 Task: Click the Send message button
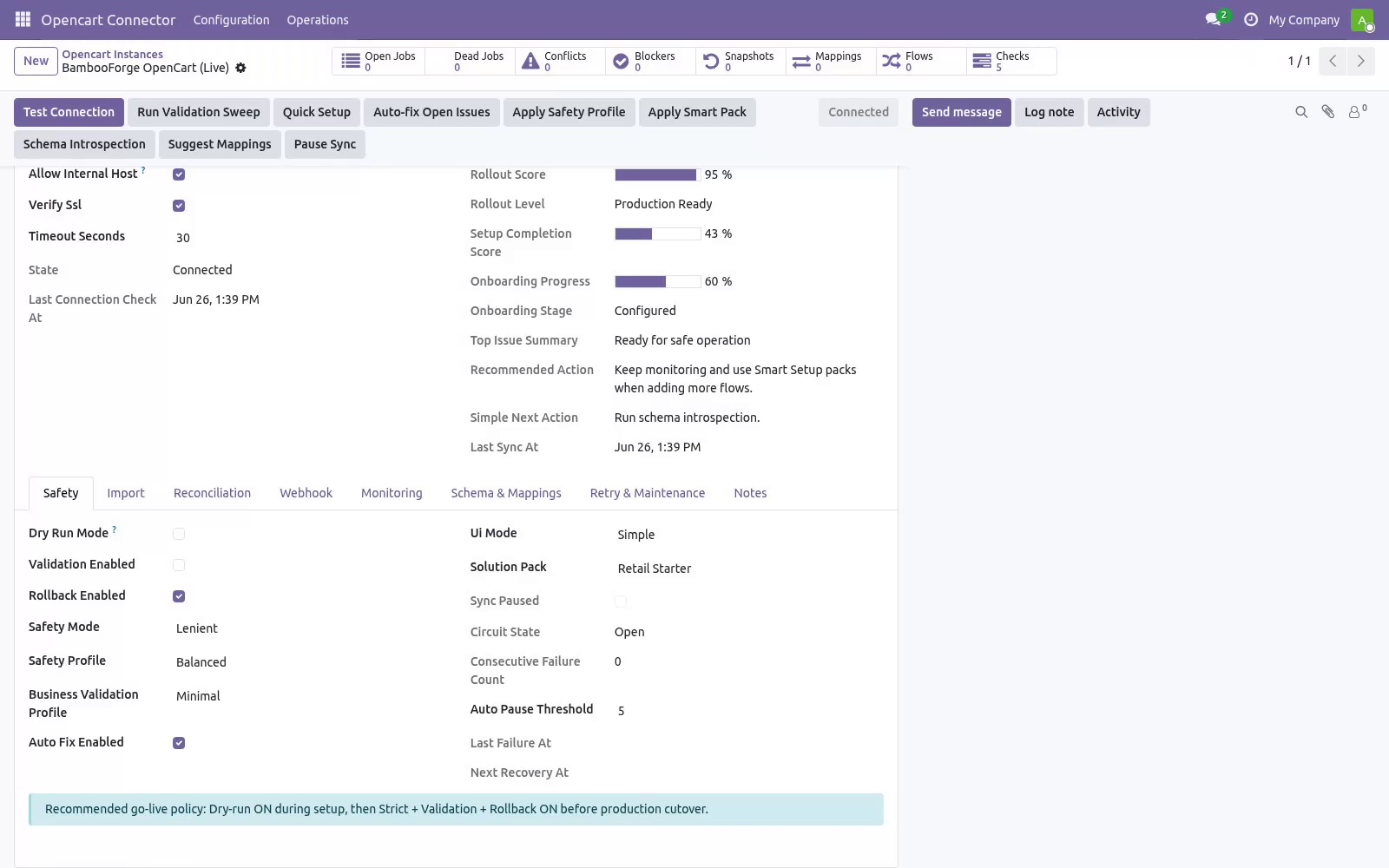coord(961,112)
